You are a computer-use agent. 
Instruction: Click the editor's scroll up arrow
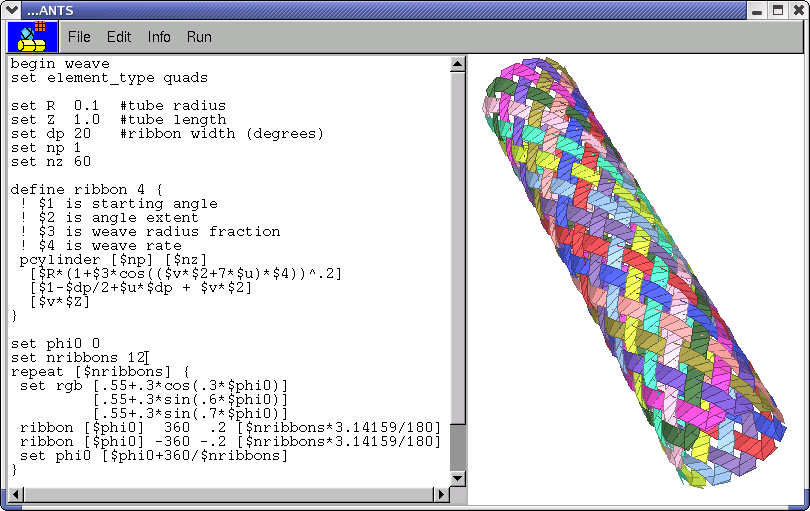pyautogui.click(x=458, y=64)
